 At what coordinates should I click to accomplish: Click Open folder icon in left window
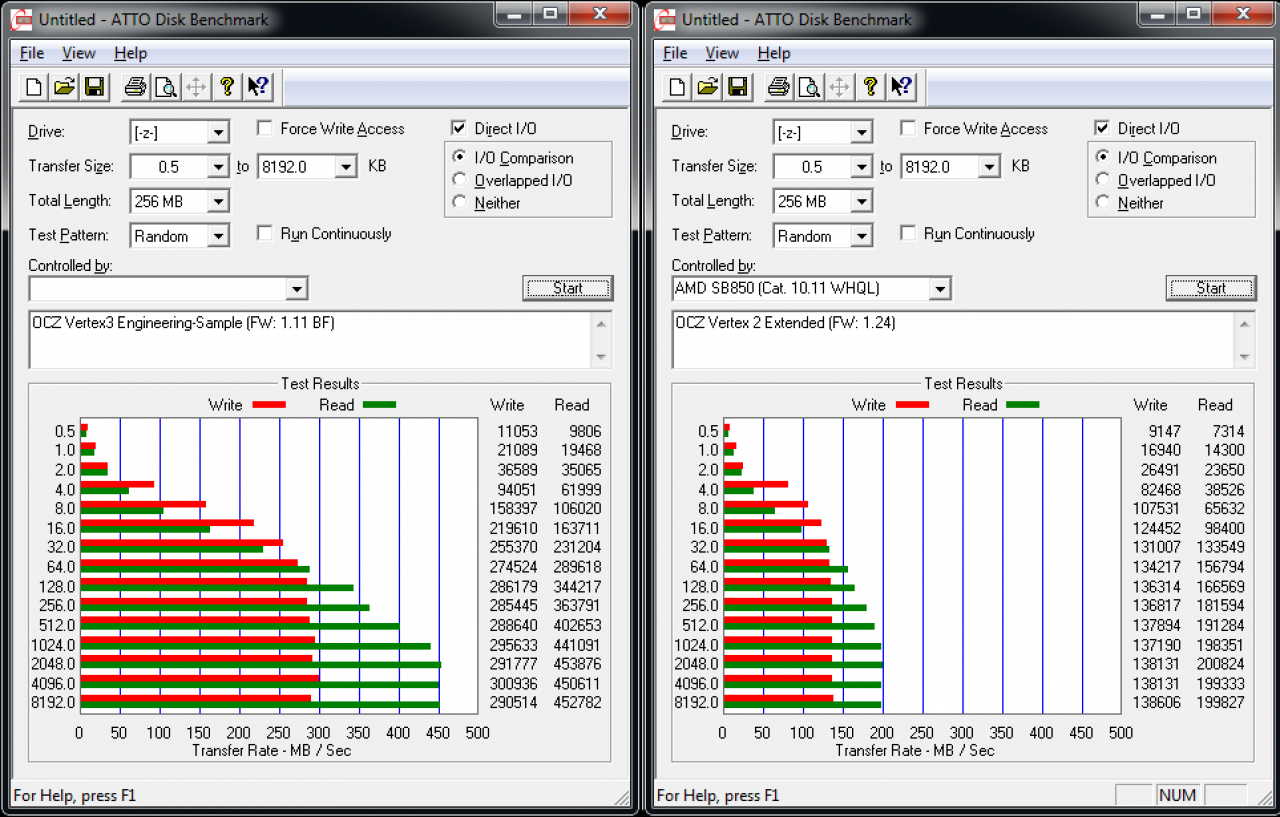[x=65, y=87]
